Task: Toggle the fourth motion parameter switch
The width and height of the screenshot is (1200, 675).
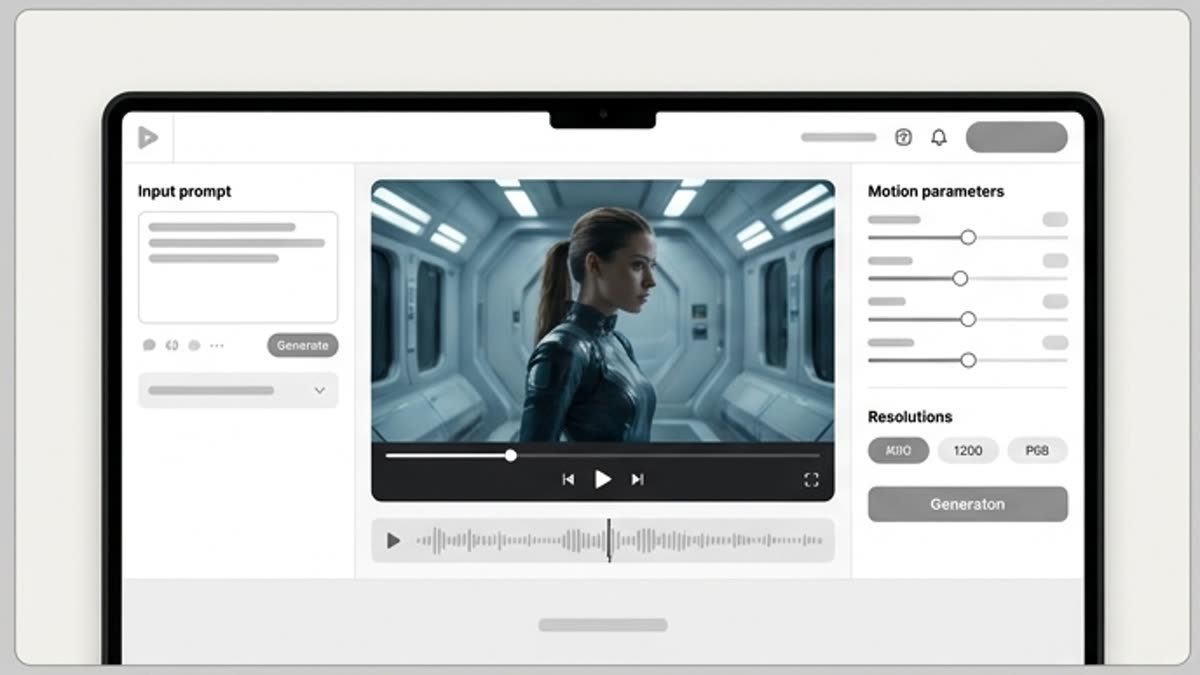Action: coord(1055,342)
